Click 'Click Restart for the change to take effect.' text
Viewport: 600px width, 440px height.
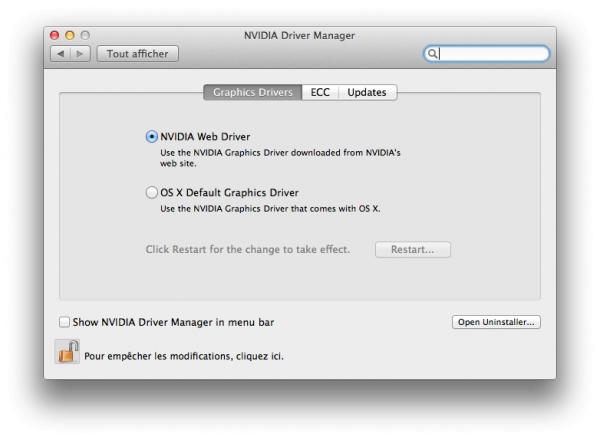tap(248, 249)
